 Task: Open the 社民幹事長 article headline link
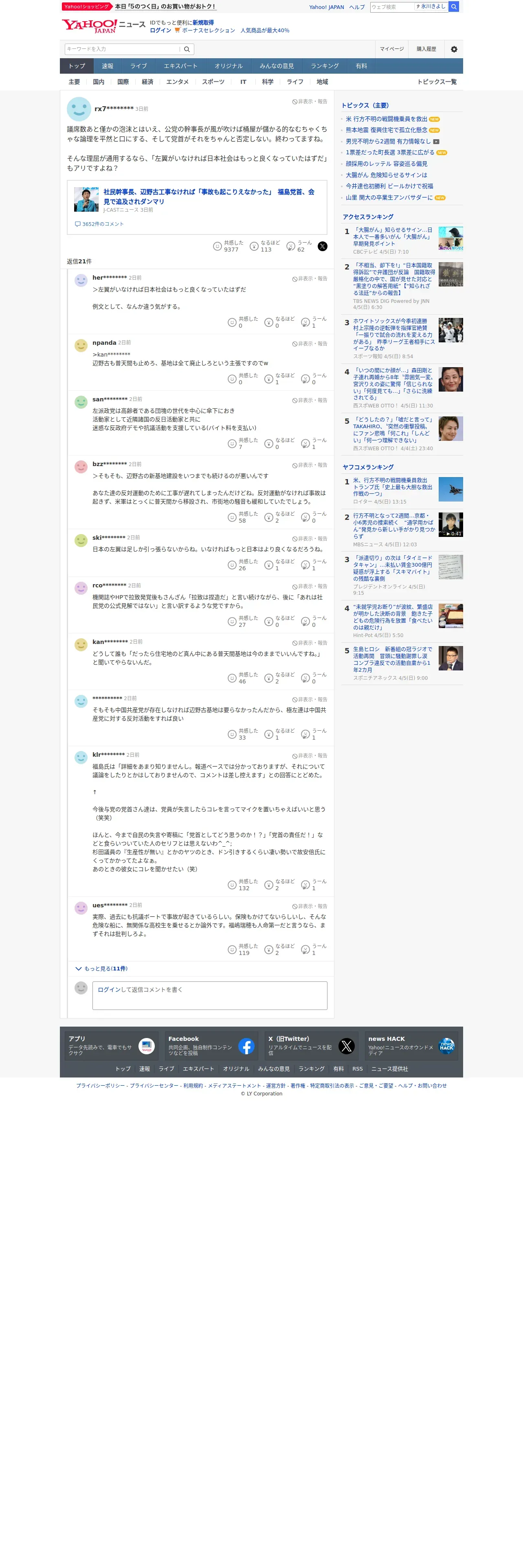[x=209, y=196]
